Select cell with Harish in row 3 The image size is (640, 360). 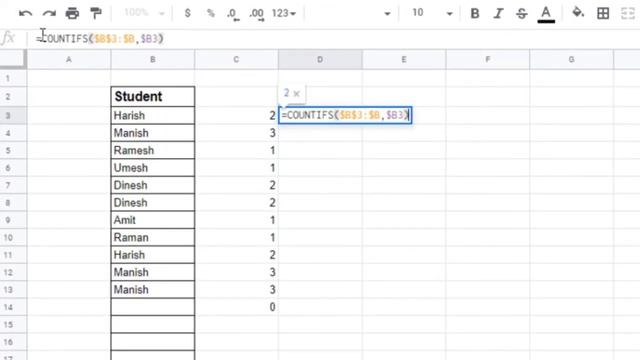pos(153,116)
